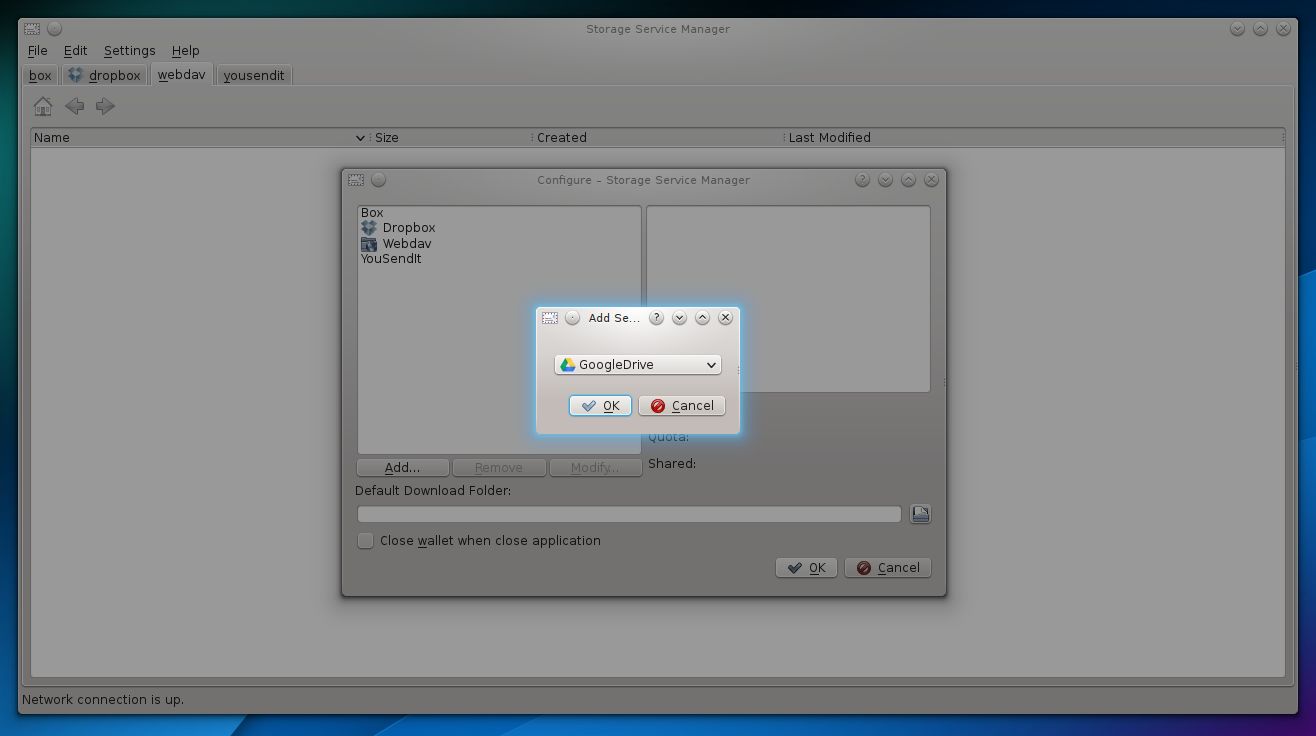Click the Dropbox icon in services list
This screenshot has height=736, width=1316.
(369, 228)
